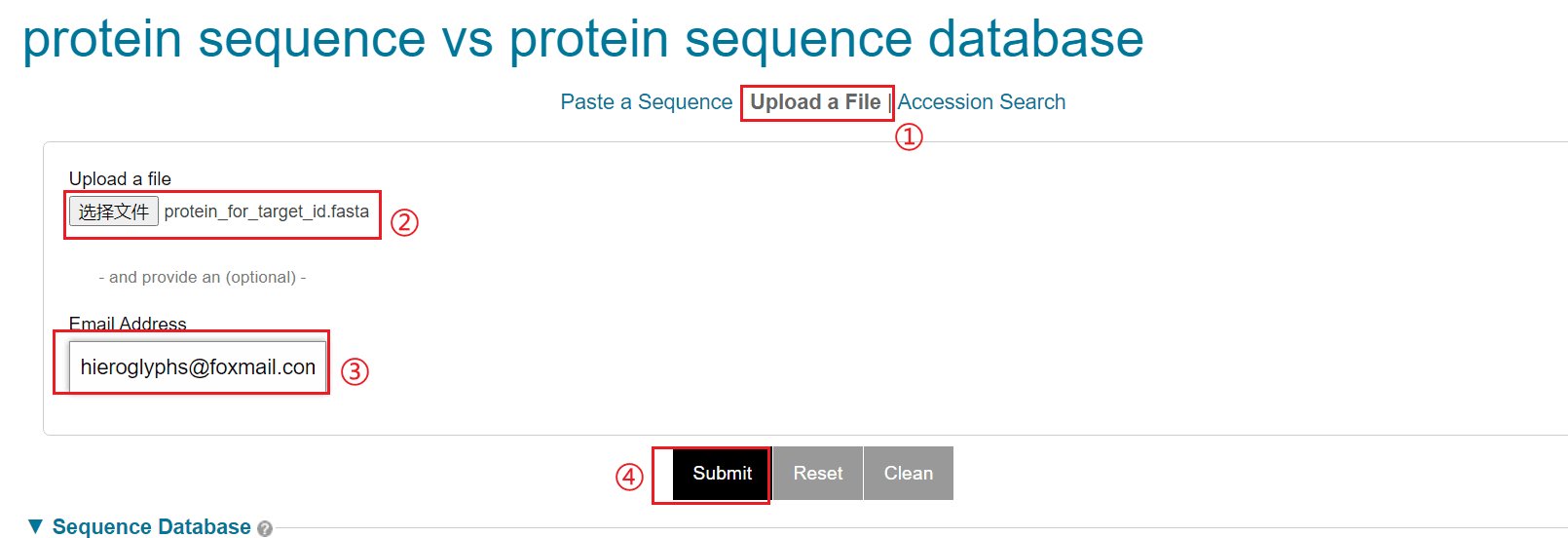Submit the uploaded protein sequence

pos(722,474)
